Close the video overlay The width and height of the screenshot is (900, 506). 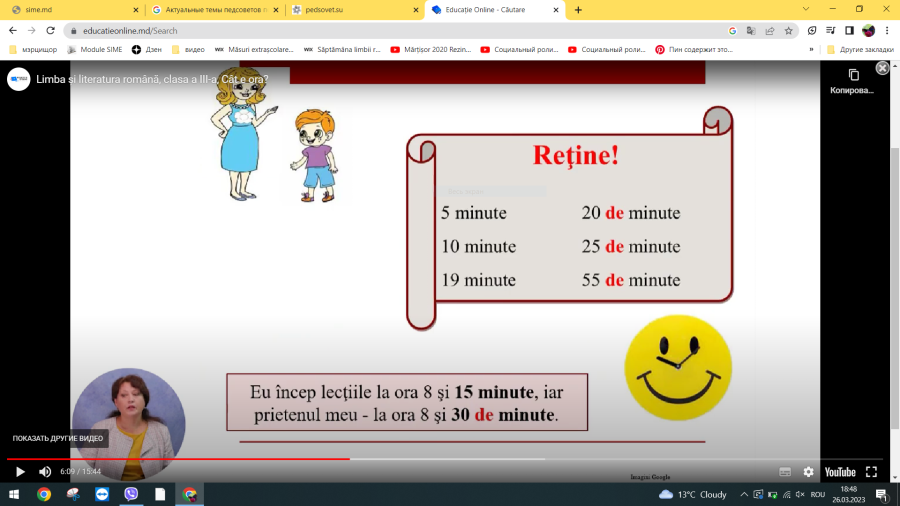pyautogui.click(x=882, y=68)
